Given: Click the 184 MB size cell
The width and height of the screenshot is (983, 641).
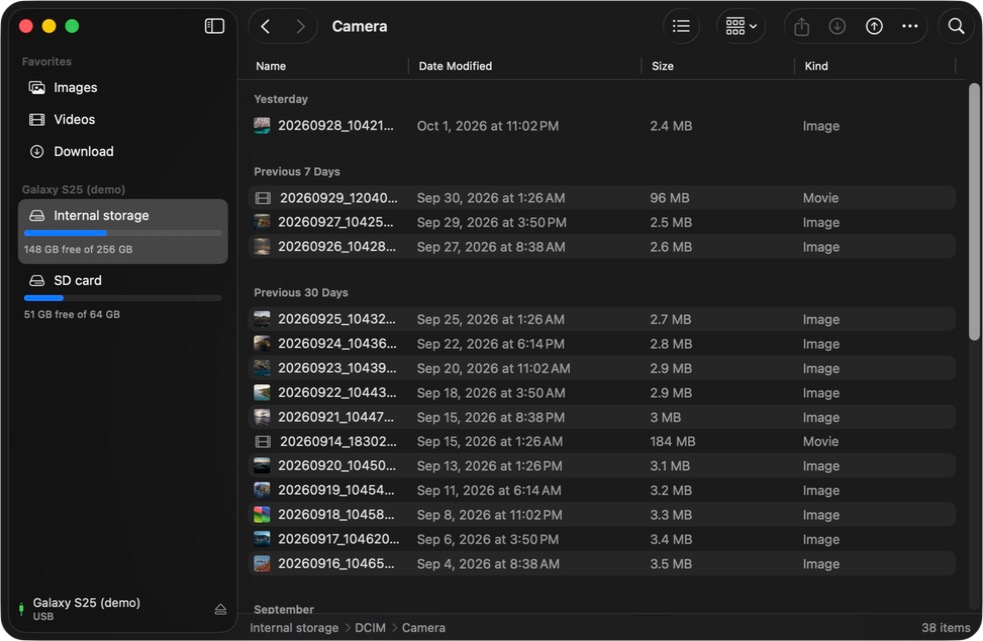Looking at the screenshot, I should click(x=673, y=442).
